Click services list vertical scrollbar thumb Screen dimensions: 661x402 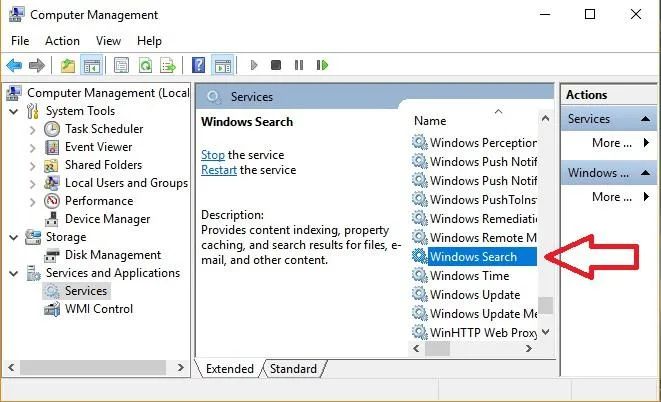545,306
